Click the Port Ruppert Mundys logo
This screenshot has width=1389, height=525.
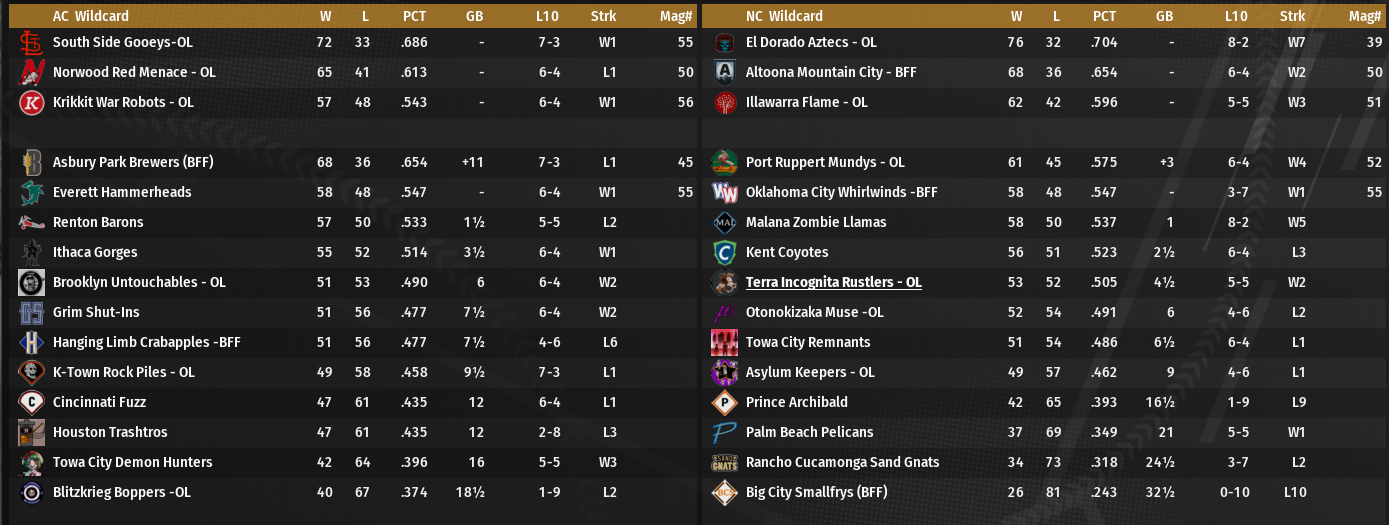pyautogui.click(x=725, y=163)
